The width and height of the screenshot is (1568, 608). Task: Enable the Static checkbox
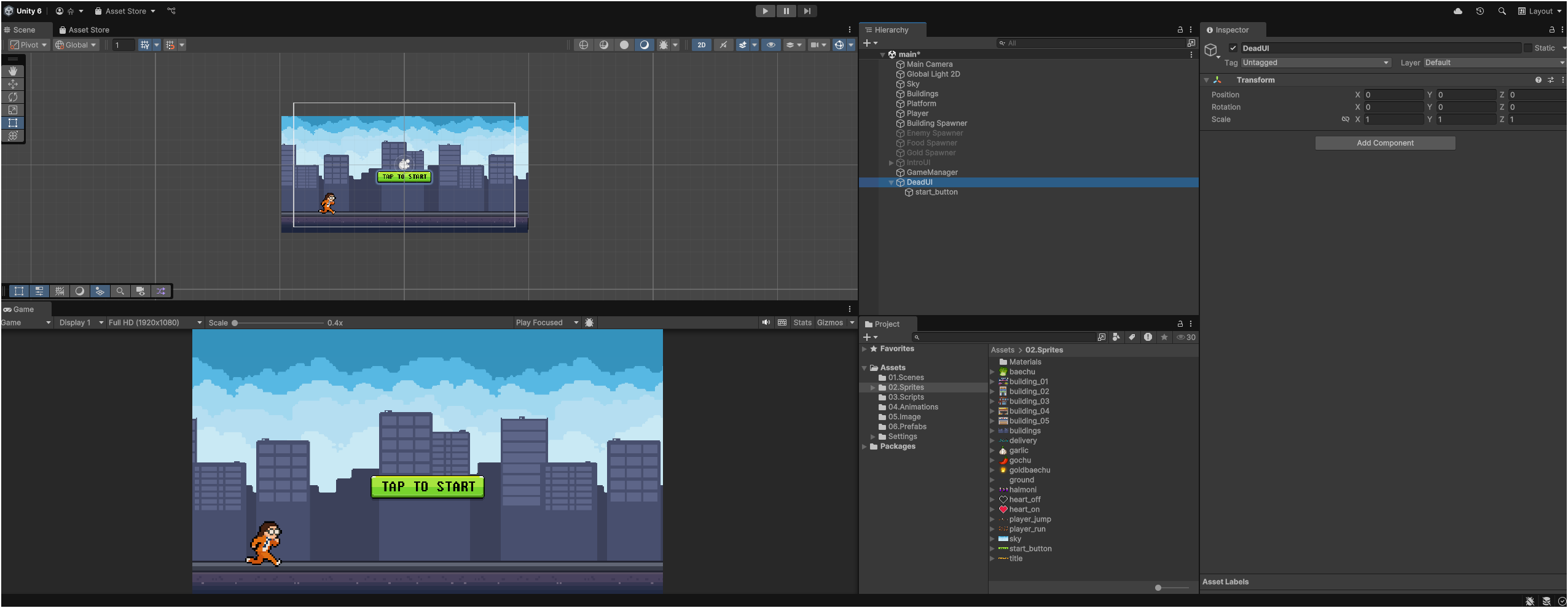tap(1527, 48)
